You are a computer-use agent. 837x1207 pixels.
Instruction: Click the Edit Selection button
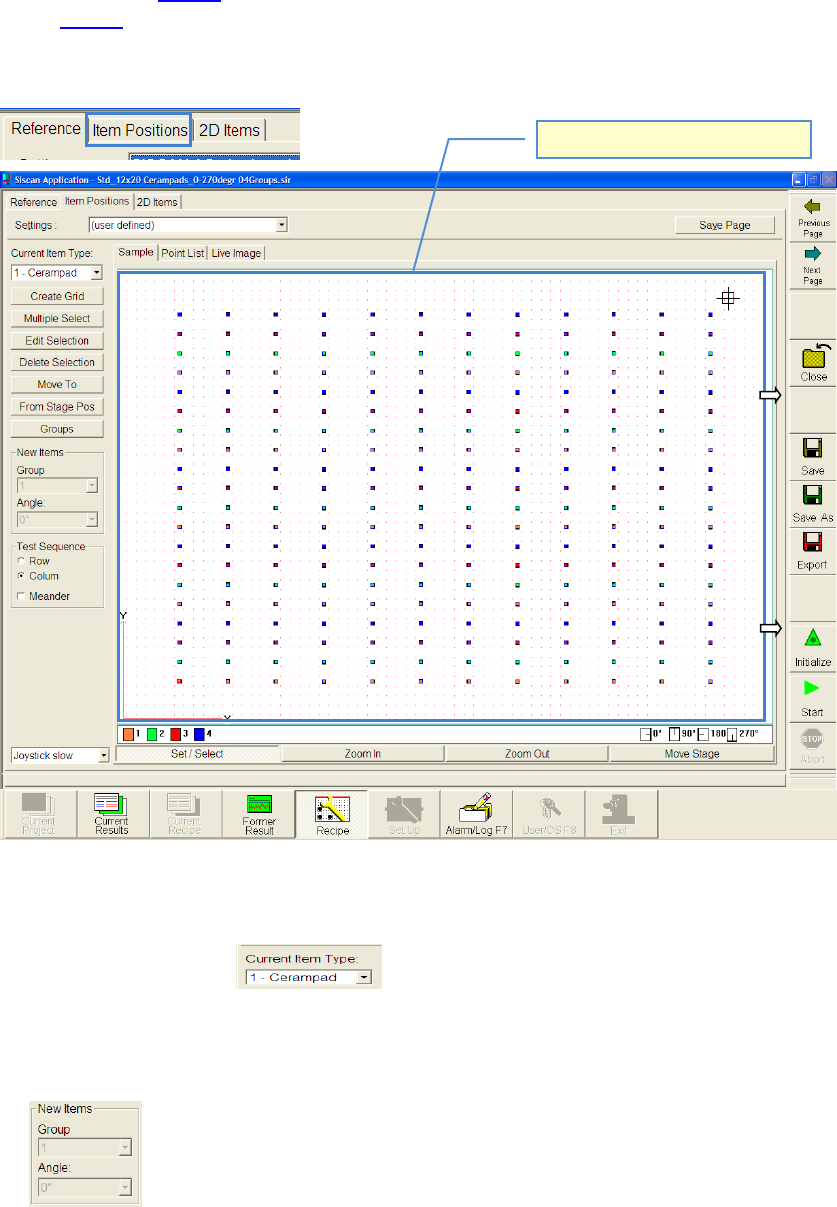57,340
